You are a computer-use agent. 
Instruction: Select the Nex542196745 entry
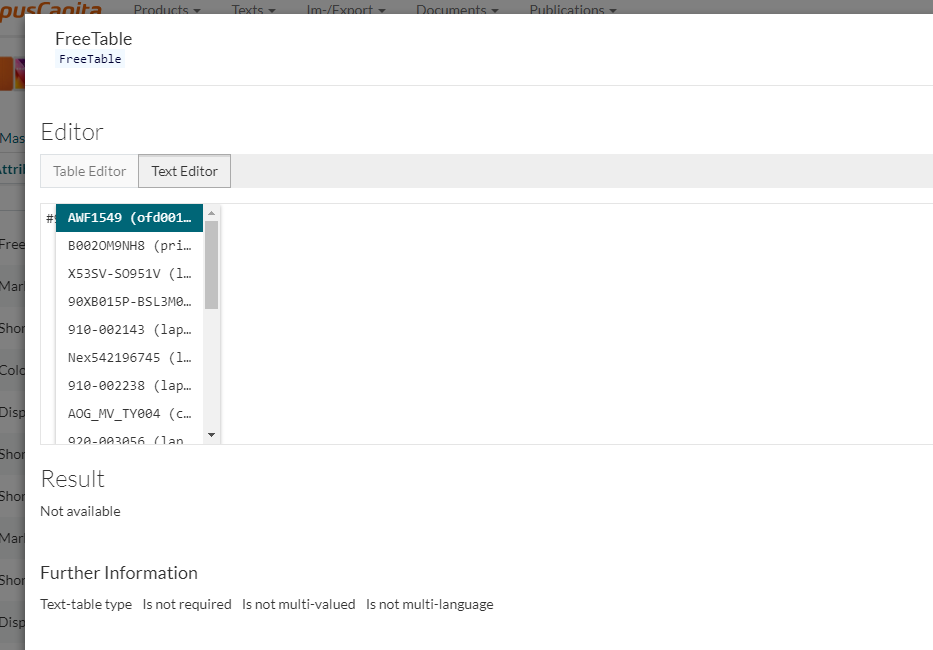[128, 357]
